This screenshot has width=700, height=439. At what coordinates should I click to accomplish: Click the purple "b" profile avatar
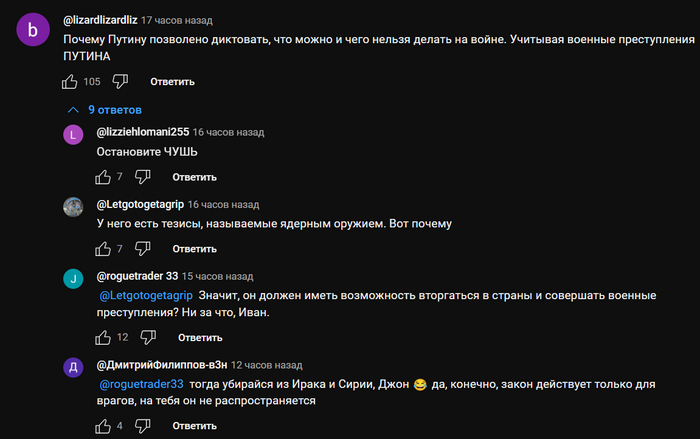33,30
